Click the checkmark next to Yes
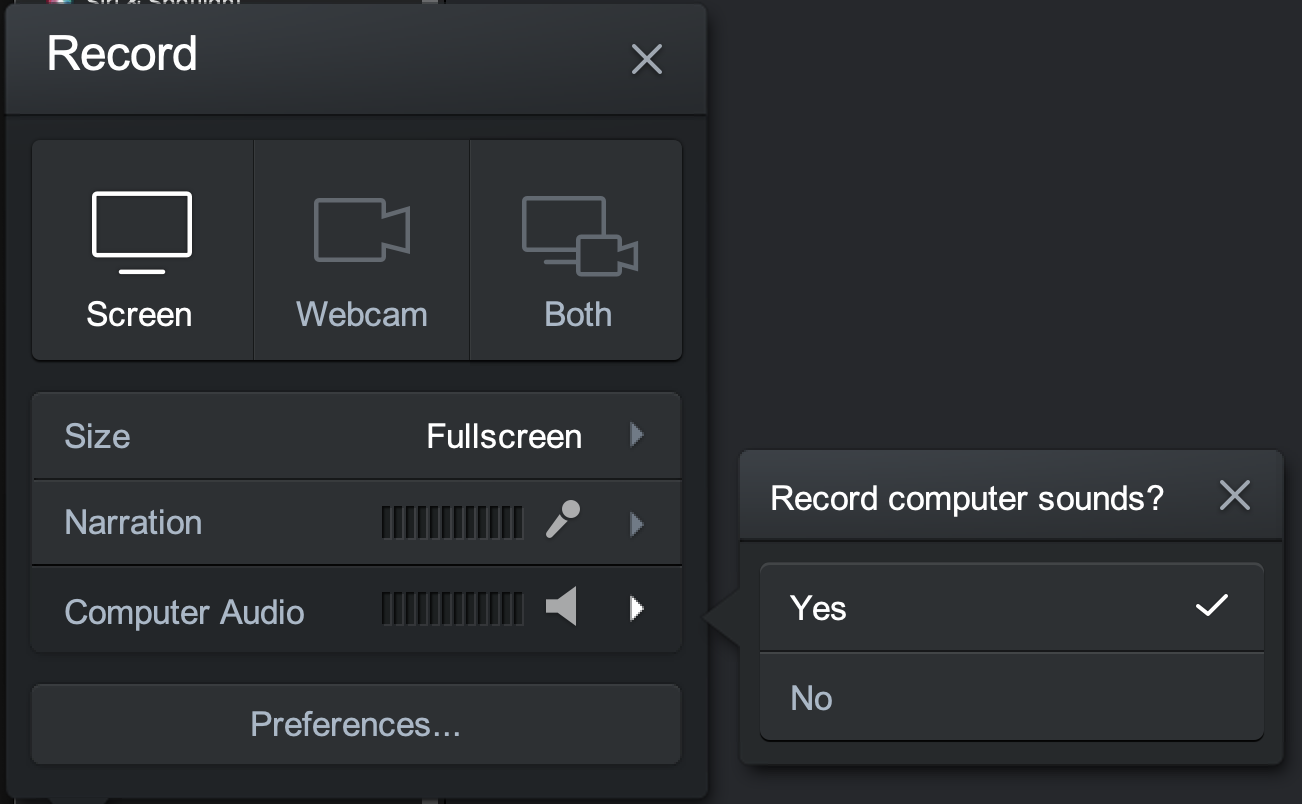The width and height of the screenshot is (1302, 804). click(x=1211, y=605)
